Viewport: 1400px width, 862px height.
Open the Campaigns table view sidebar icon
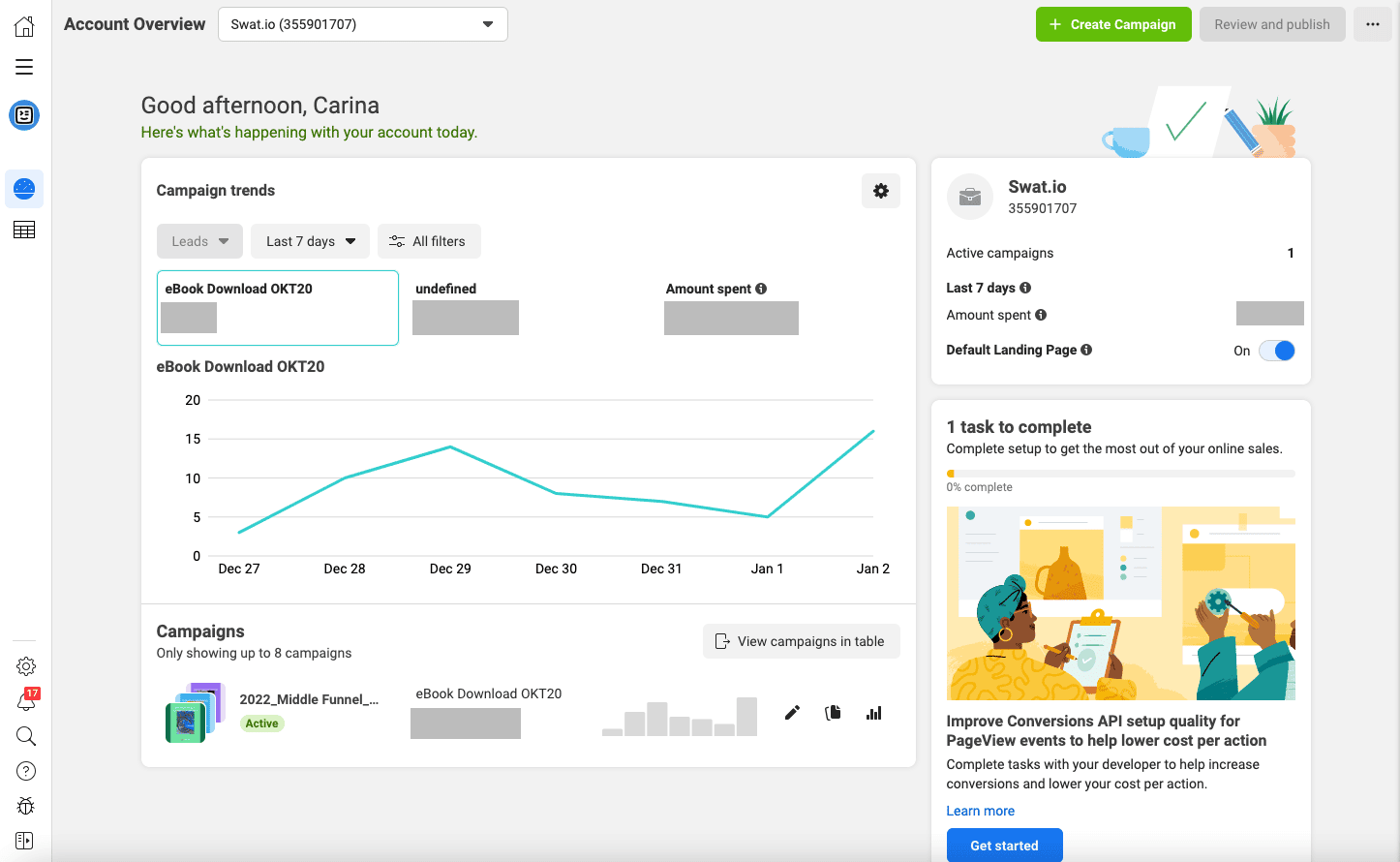pyautogui.click(x=24, y=230)
